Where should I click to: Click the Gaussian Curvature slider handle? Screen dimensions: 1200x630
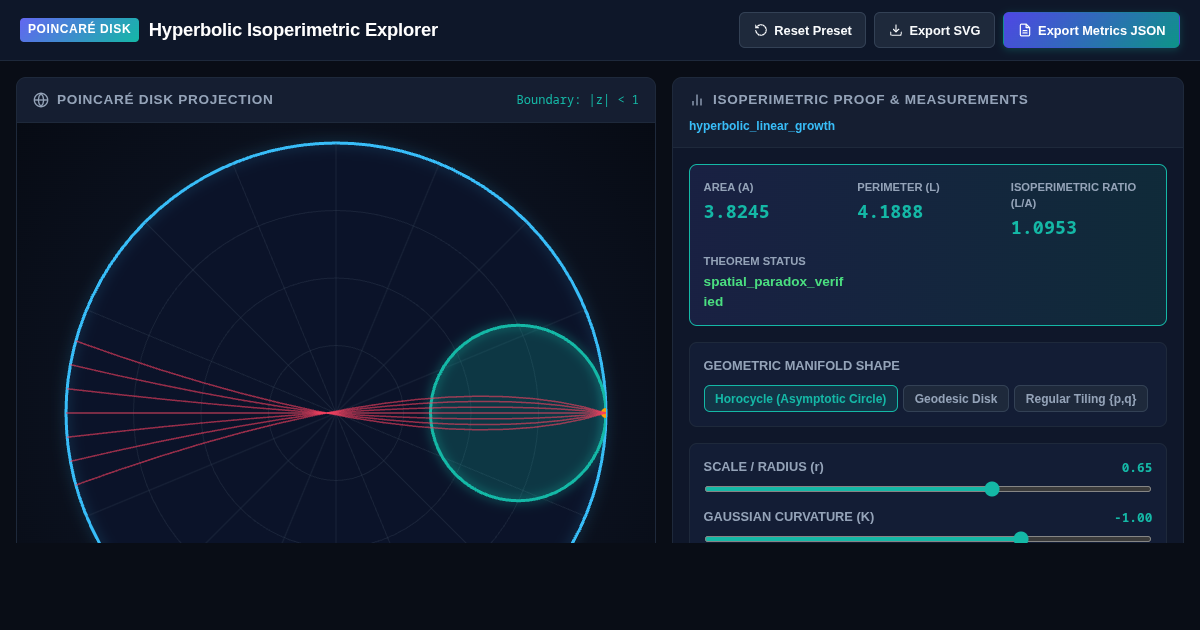pos(1021,538)
